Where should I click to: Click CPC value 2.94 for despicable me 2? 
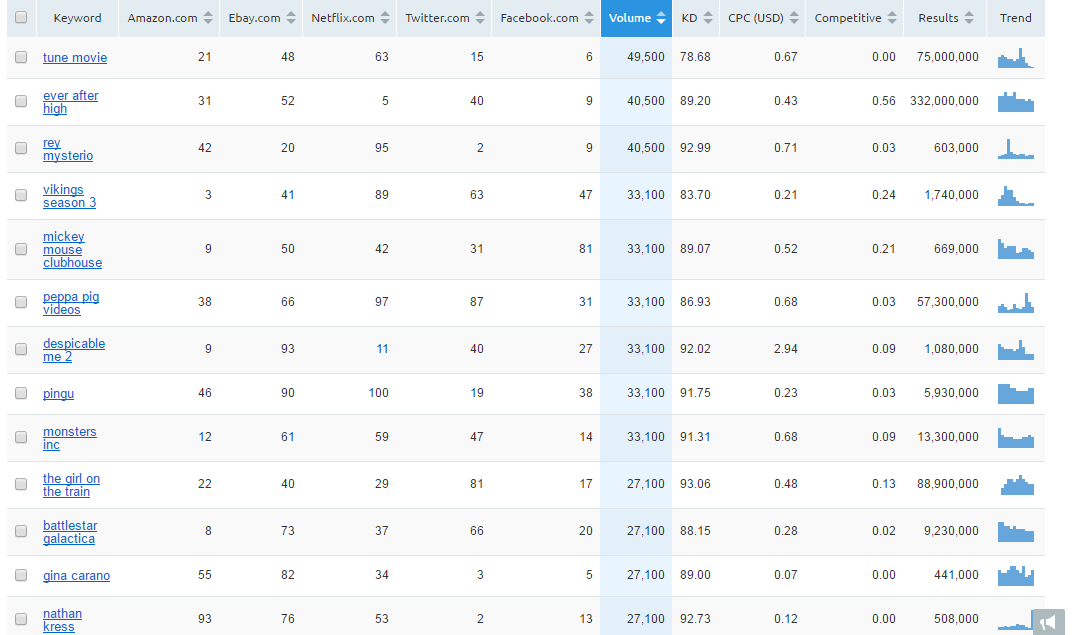[x=786, y=349]
